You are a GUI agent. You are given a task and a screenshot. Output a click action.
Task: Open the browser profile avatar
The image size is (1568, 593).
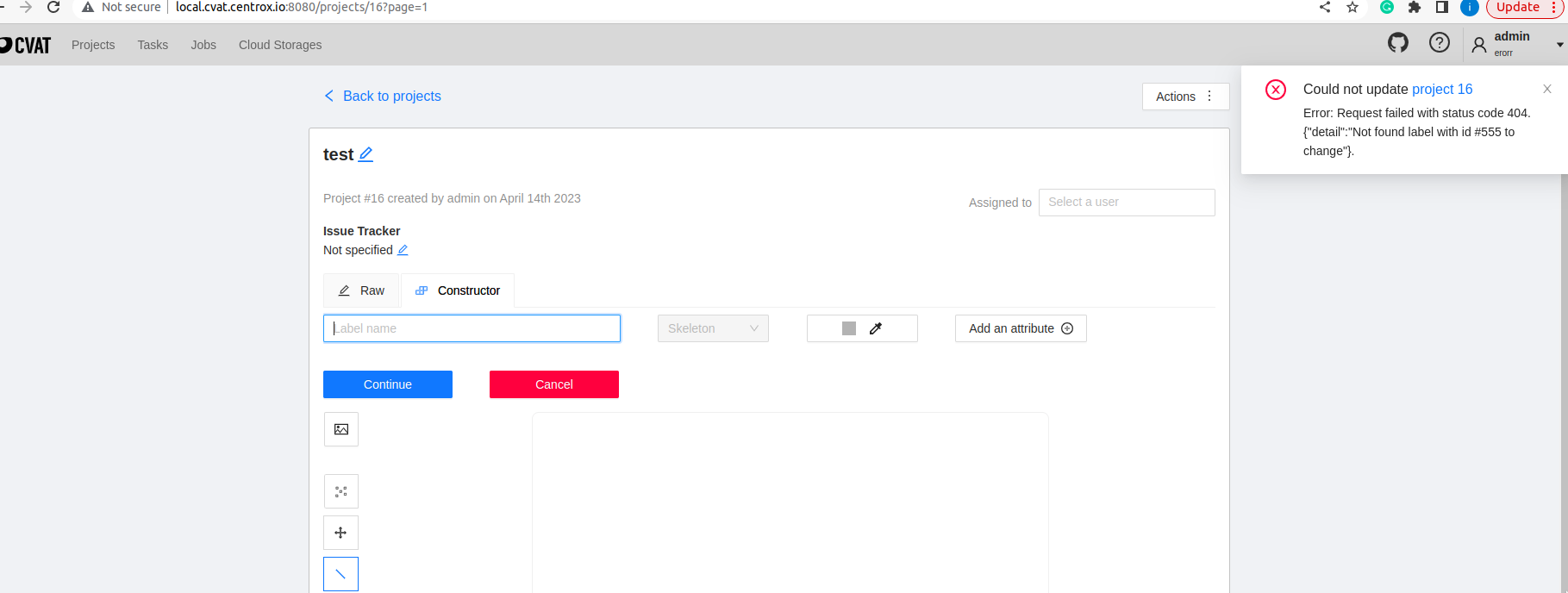pyautogui.click(x=1470, y=7)
